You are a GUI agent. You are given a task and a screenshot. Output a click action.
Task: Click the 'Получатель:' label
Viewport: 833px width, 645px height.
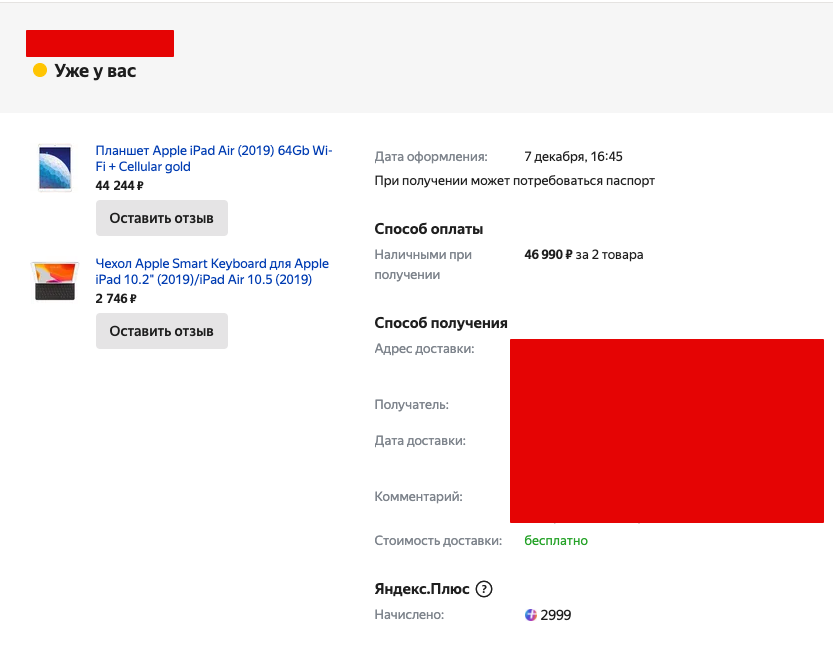point(412,405)
